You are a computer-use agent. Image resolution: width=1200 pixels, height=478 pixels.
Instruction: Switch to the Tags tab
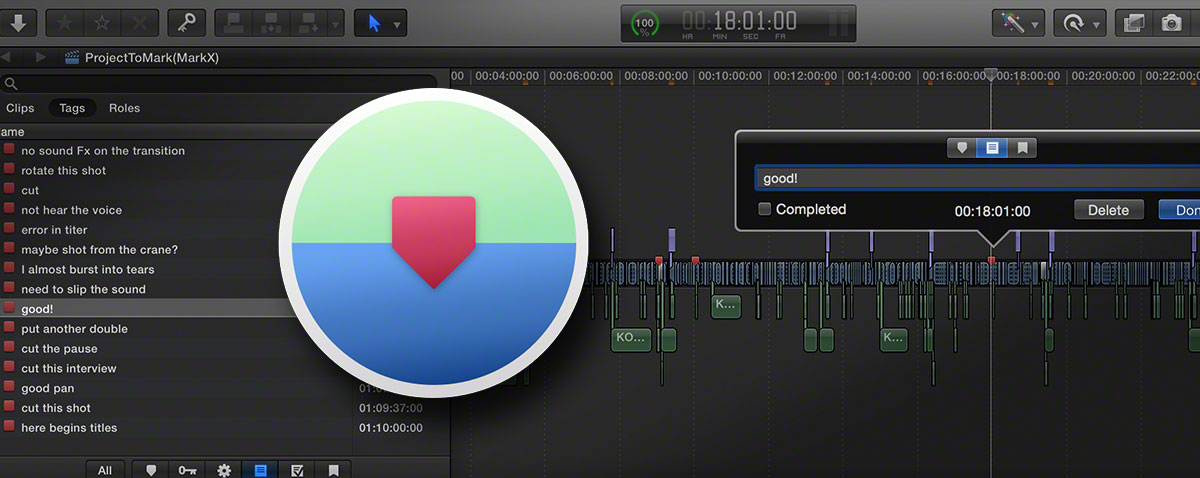point(72,108)
